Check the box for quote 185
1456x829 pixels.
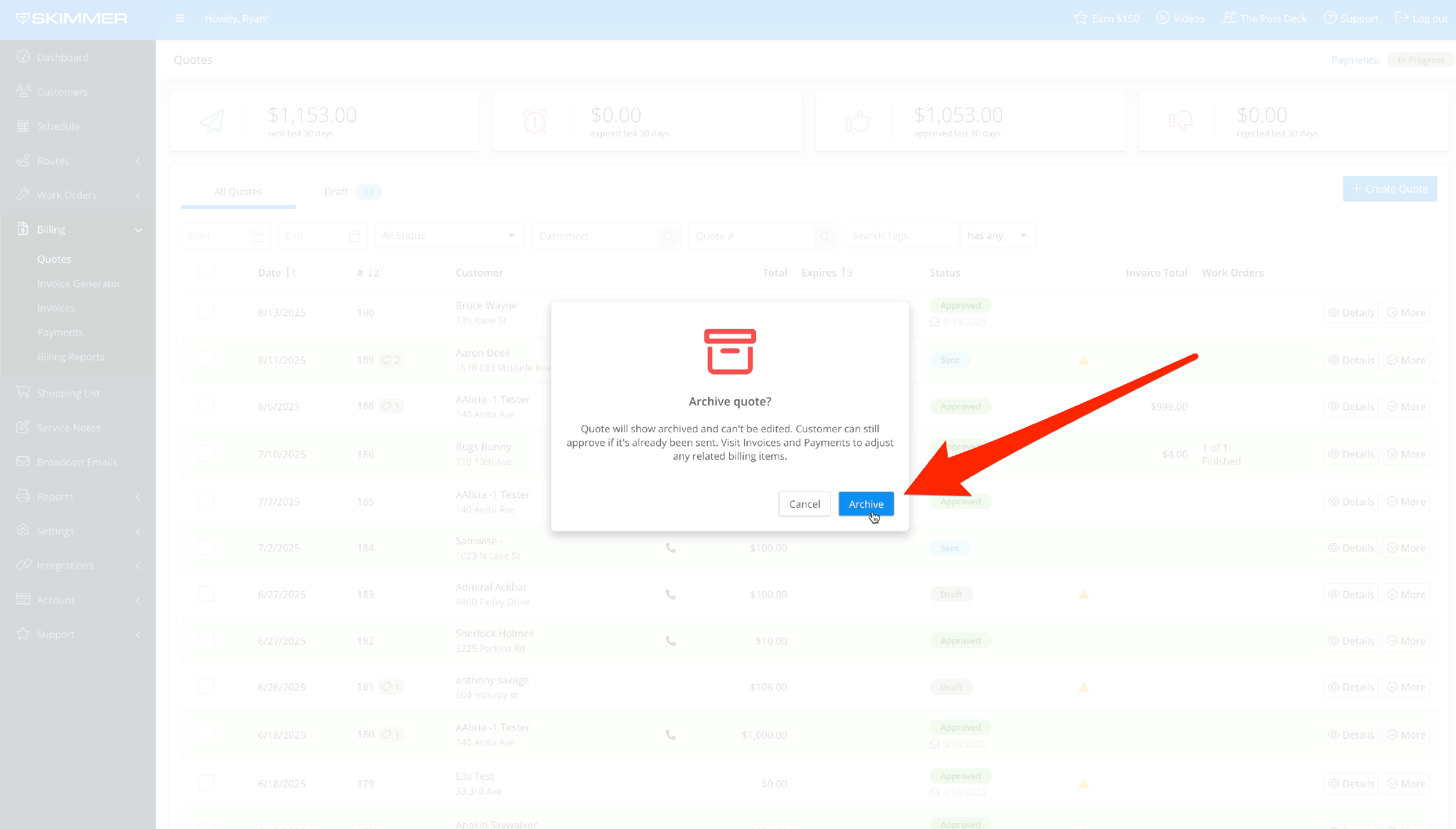[206, 501]
